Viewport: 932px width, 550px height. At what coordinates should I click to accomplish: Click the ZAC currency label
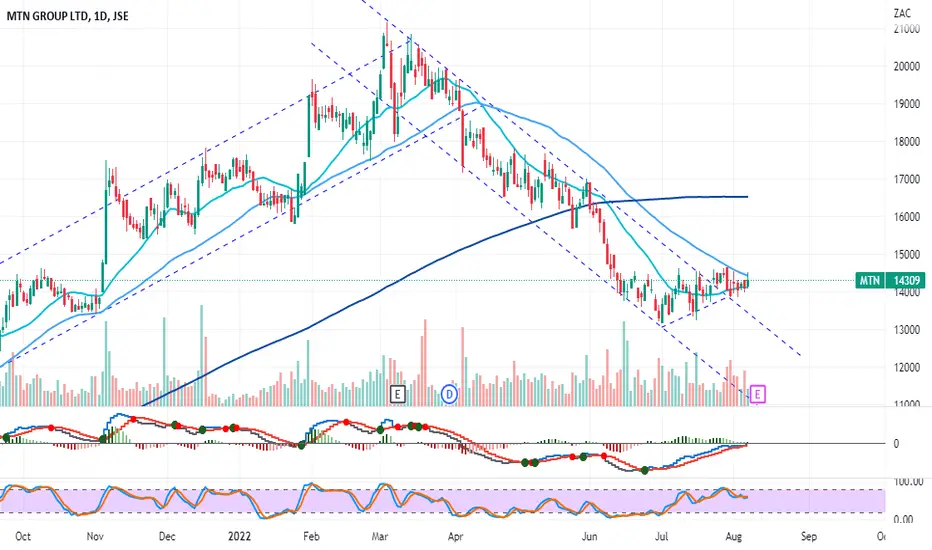[x=902, y=13]
